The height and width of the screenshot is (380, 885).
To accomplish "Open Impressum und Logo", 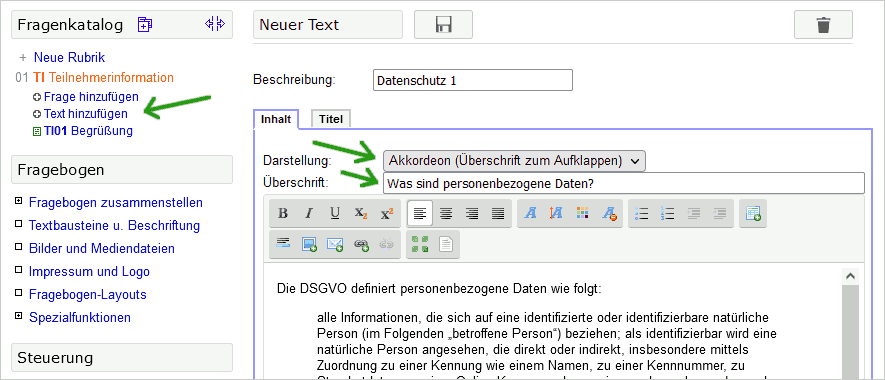I will click(x=89, y=272).
